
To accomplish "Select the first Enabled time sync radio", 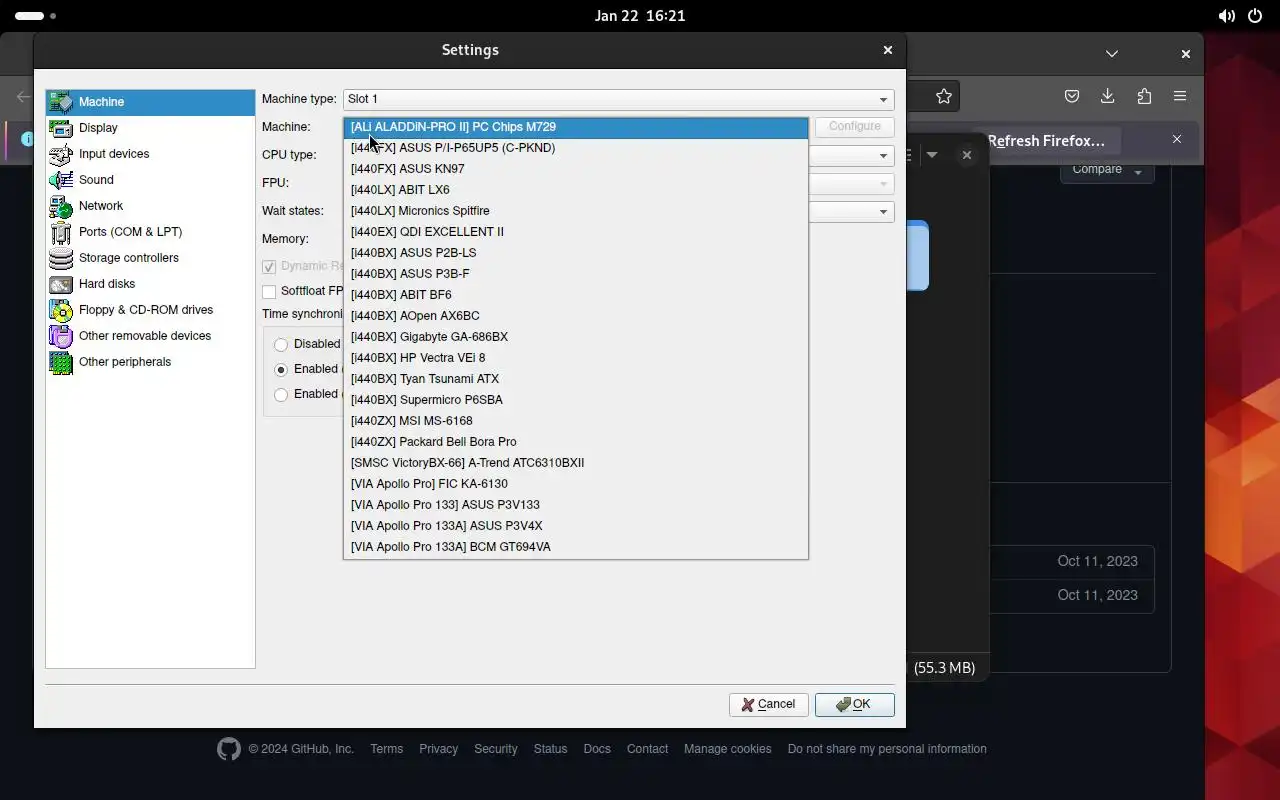I will click(281, 370).
